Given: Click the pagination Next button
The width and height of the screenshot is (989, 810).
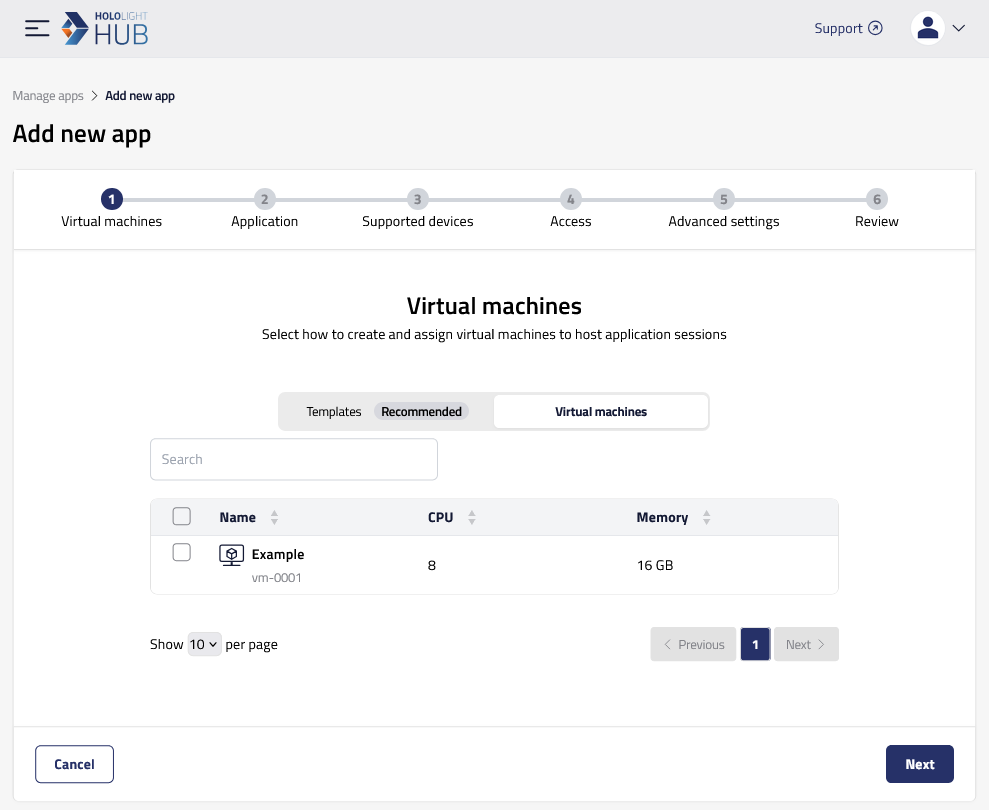Looking at the screenshot, I should pyautogui.click(x=806, y=644).
